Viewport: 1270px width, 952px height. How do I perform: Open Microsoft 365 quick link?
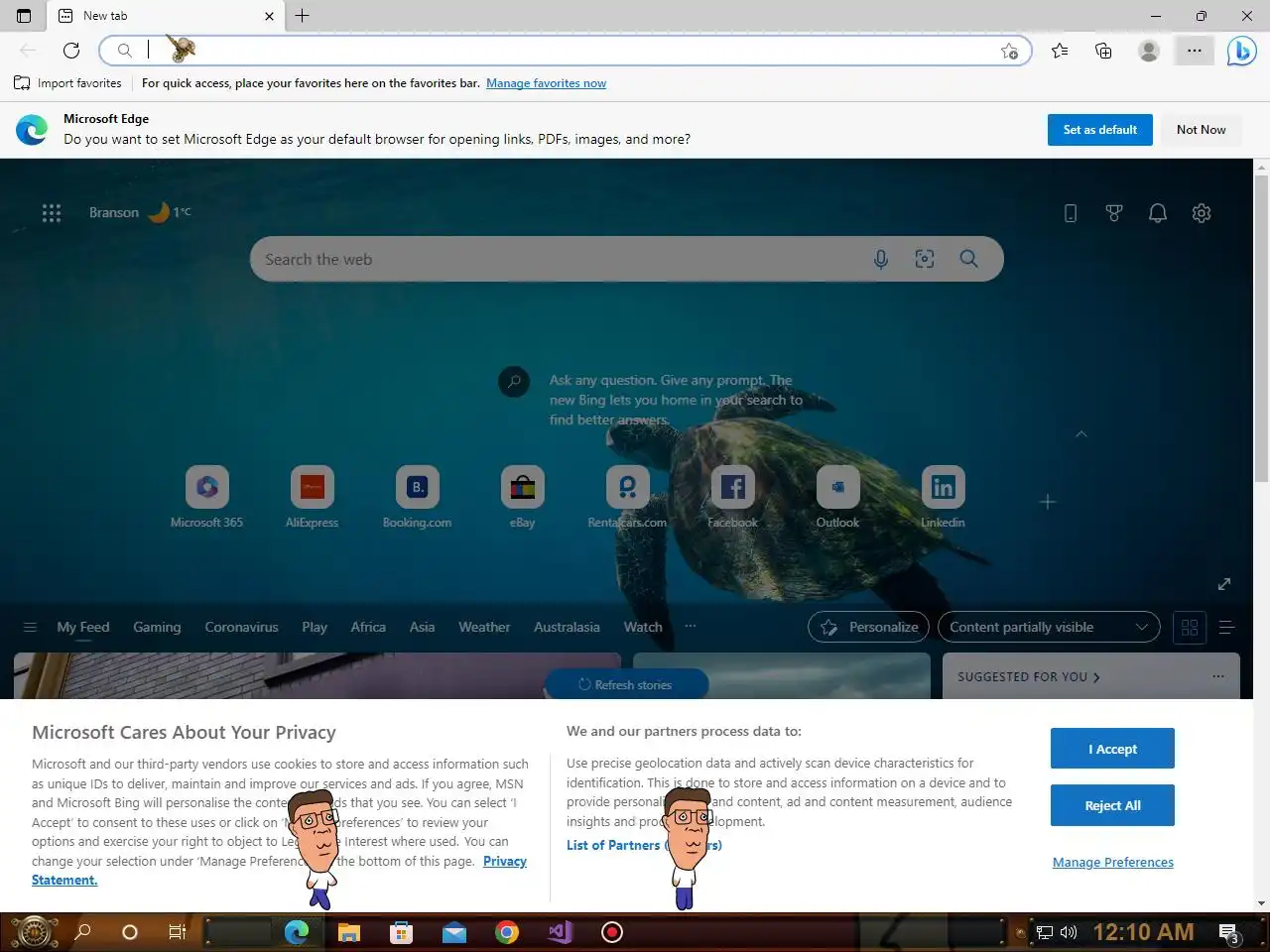[x=206, y=497]
